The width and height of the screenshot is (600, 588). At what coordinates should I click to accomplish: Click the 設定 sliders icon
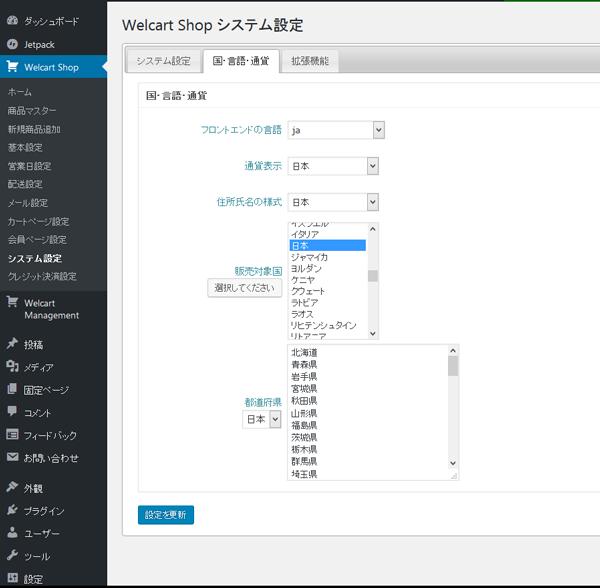12,578
